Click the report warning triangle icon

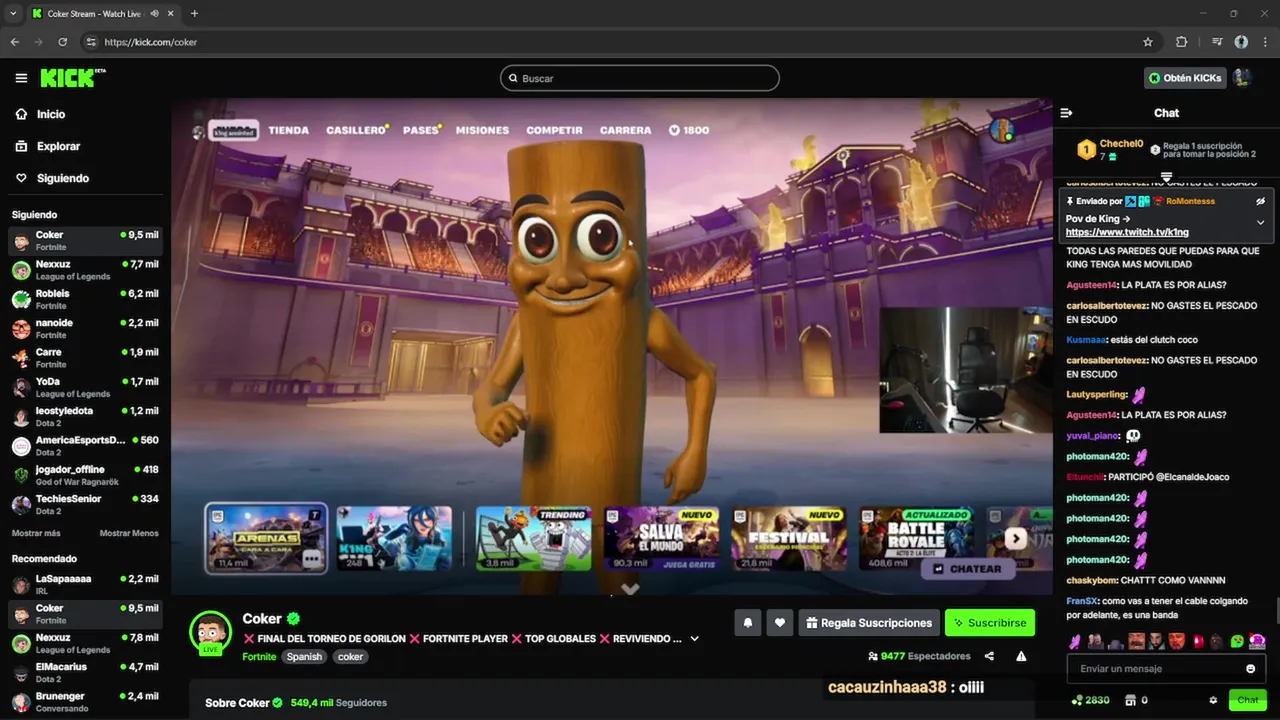(x=1021, y=656)
